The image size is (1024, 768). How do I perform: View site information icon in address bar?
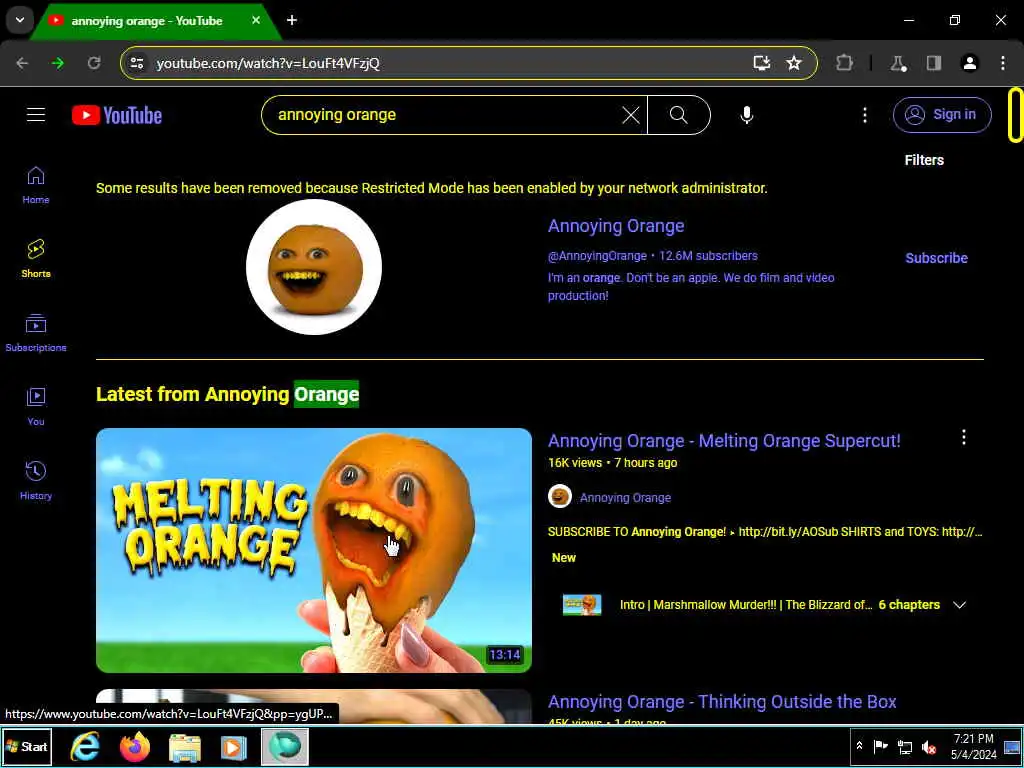pos(136,63)
